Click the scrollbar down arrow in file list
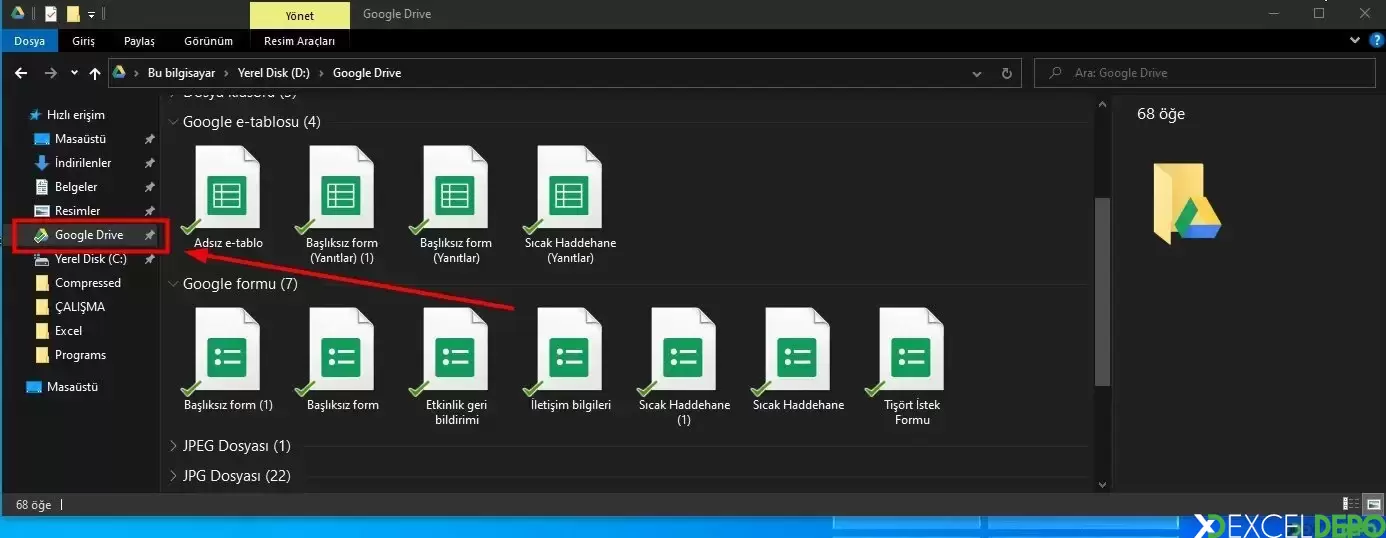Image resolution: width=1386 pixels, height=538 pixels. [1103, 484]
